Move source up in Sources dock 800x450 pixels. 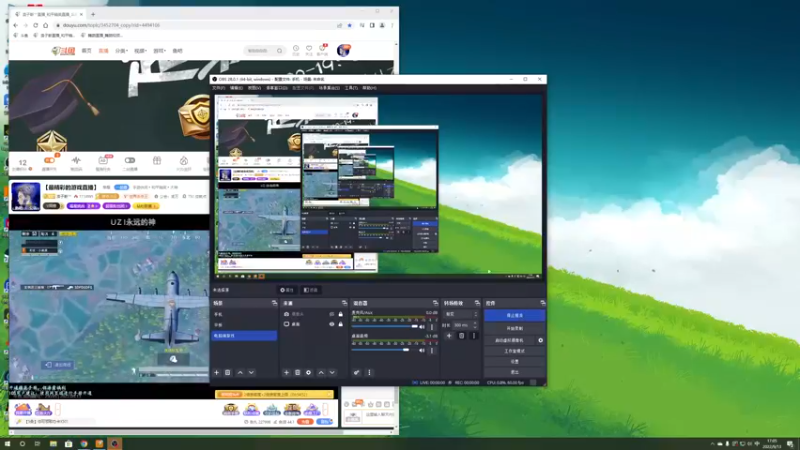point(321,372)
